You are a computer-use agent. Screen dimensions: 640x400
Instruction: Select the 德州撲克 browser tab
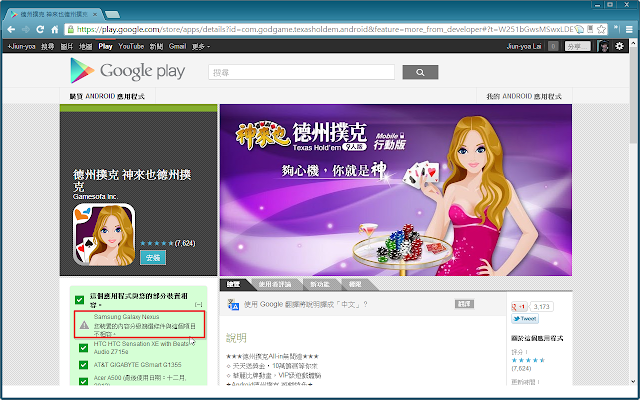[54, 14]
